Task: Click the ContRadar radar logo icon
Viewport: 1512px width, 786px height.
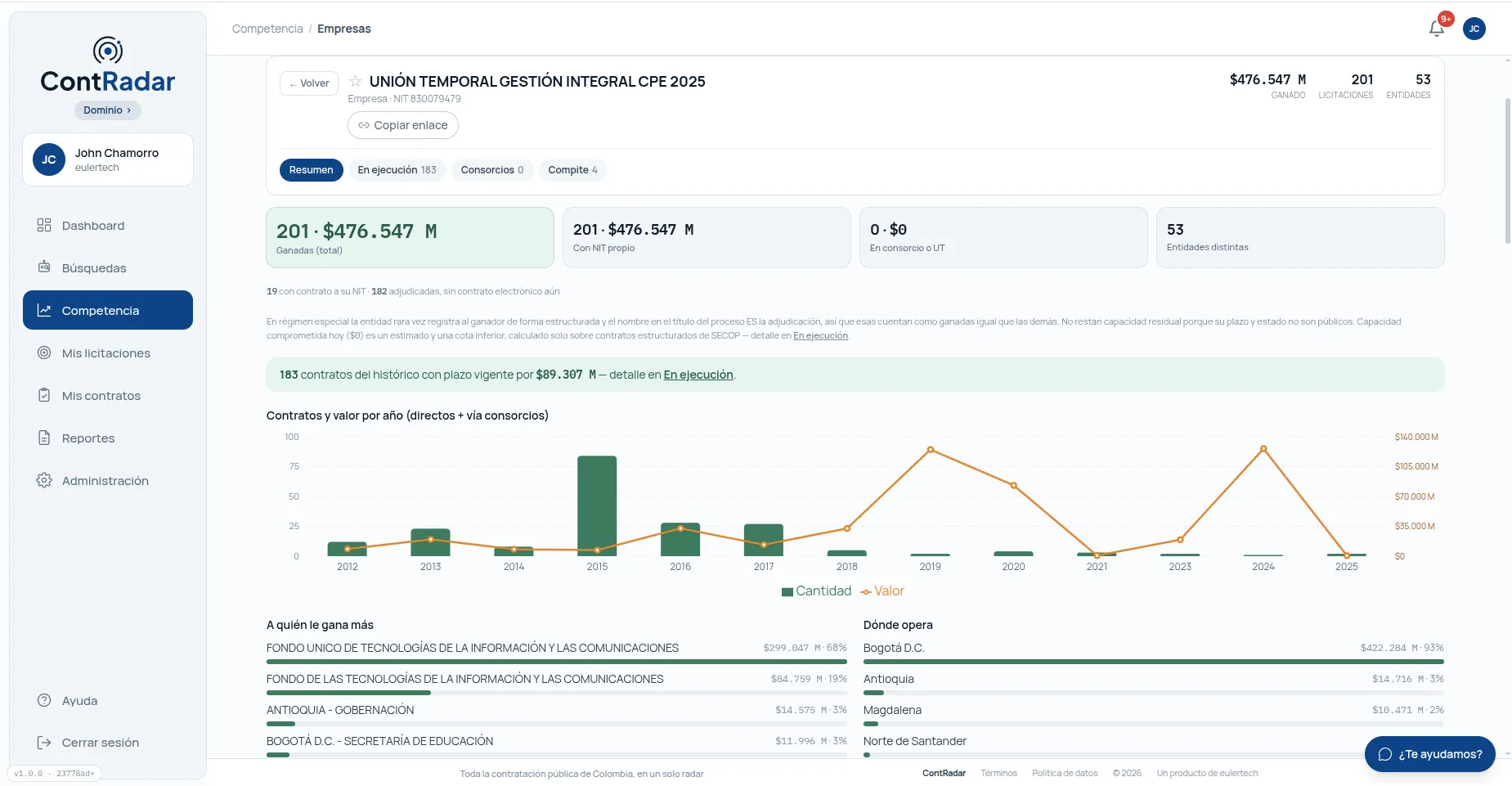Action: click(108, 51)
